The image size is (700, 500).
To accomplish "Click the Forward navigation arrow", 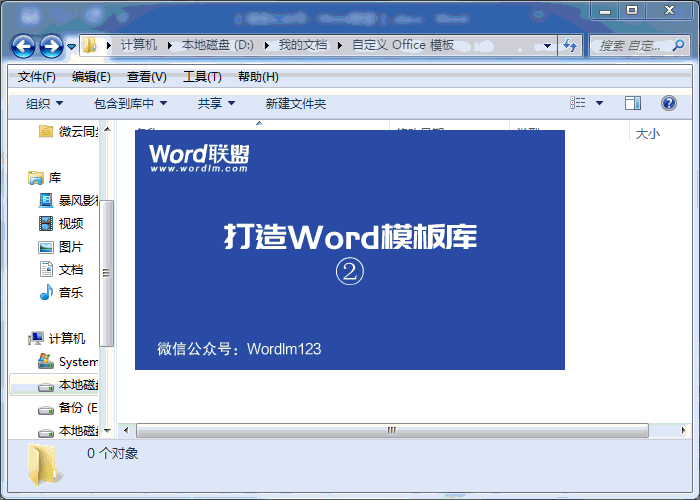I will point(51,46).
